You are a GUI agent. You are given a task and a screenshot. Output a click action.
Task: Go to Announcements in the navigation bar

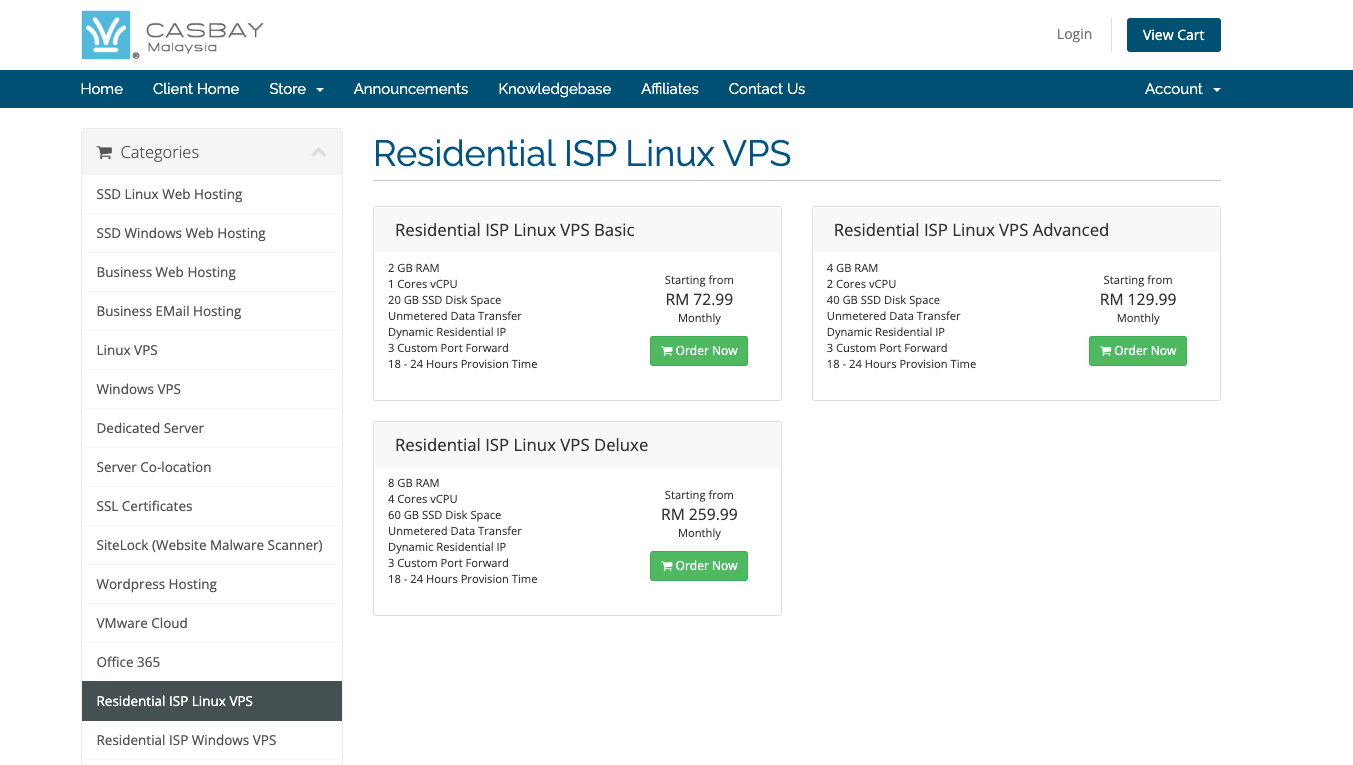tap(411, 89)
